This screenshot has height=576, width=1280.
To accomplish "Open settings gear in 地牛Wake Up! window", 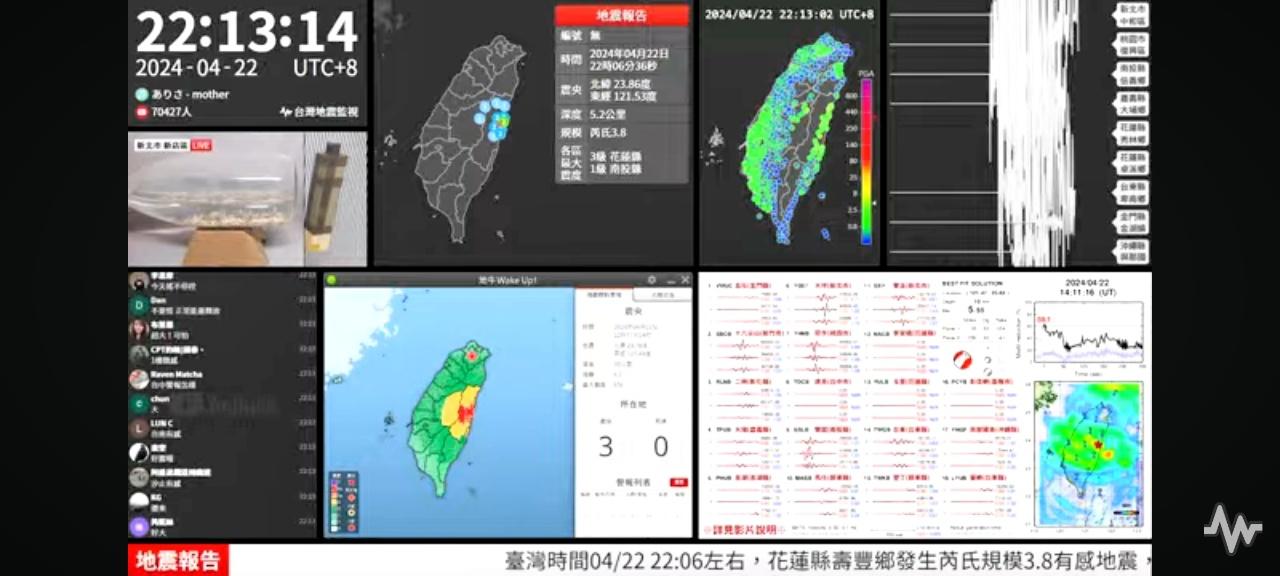I will [x=652, y=280].
